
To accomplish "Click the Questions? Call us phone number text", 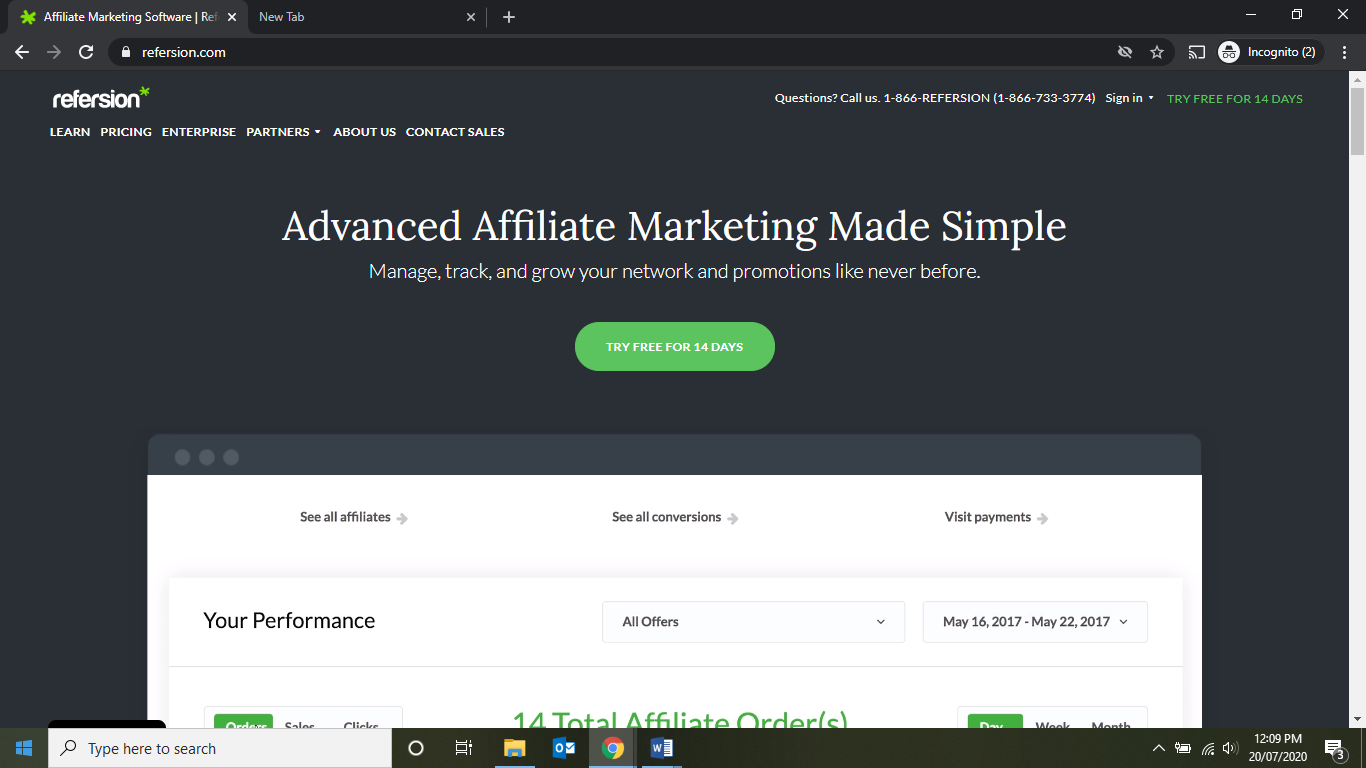I will tap(935, 98).
